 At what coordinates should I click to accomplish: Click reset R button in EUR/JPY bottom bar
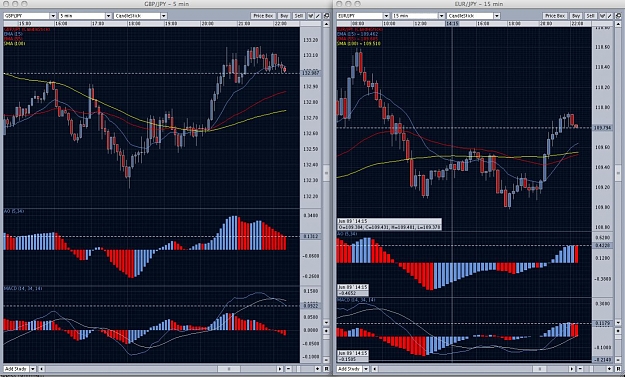point(618,369)
